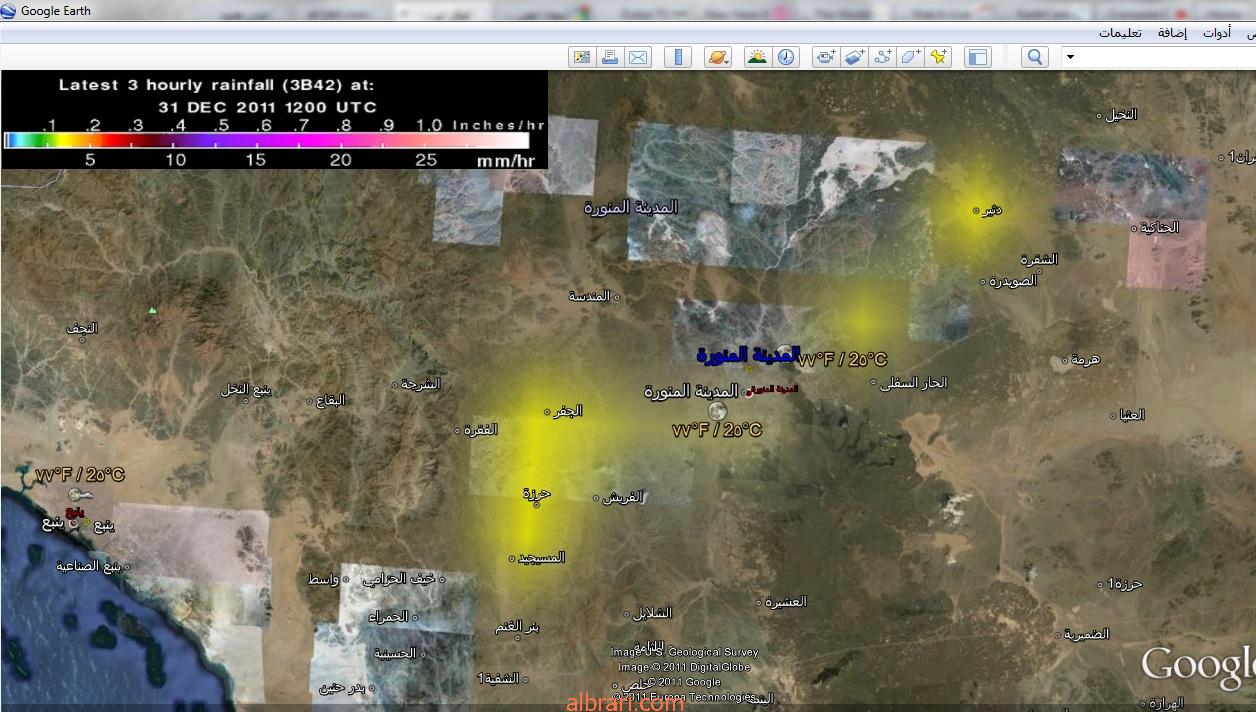
Task: Select the bold blue المدينة المنورة placemark
Action: click(x=748, y=355)
